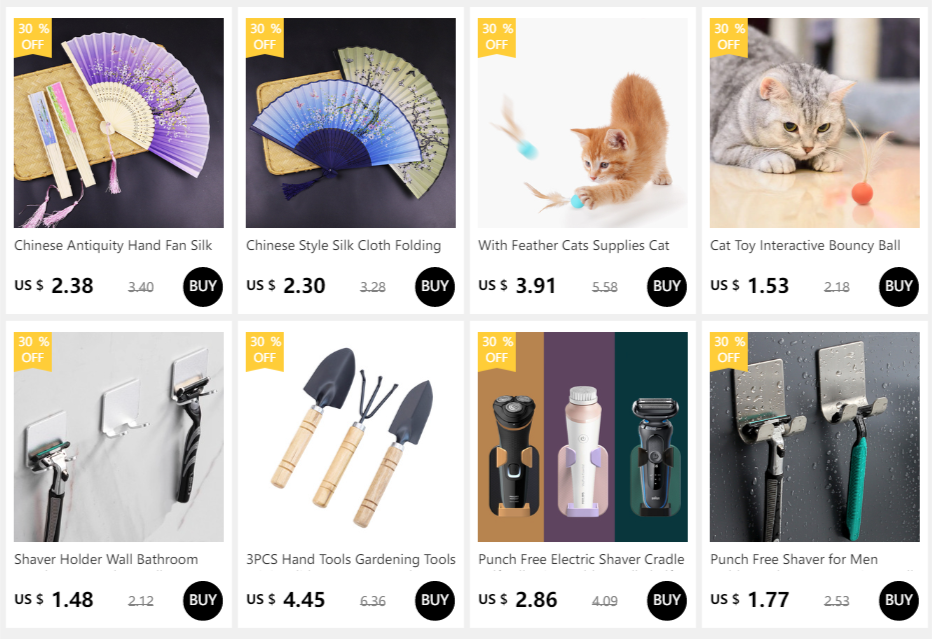The height and width of the screenshot is (639, 932).
Task: Open the 'With Feather Cats Supplies Cat' title link
Action: click(x=574, y=245)
